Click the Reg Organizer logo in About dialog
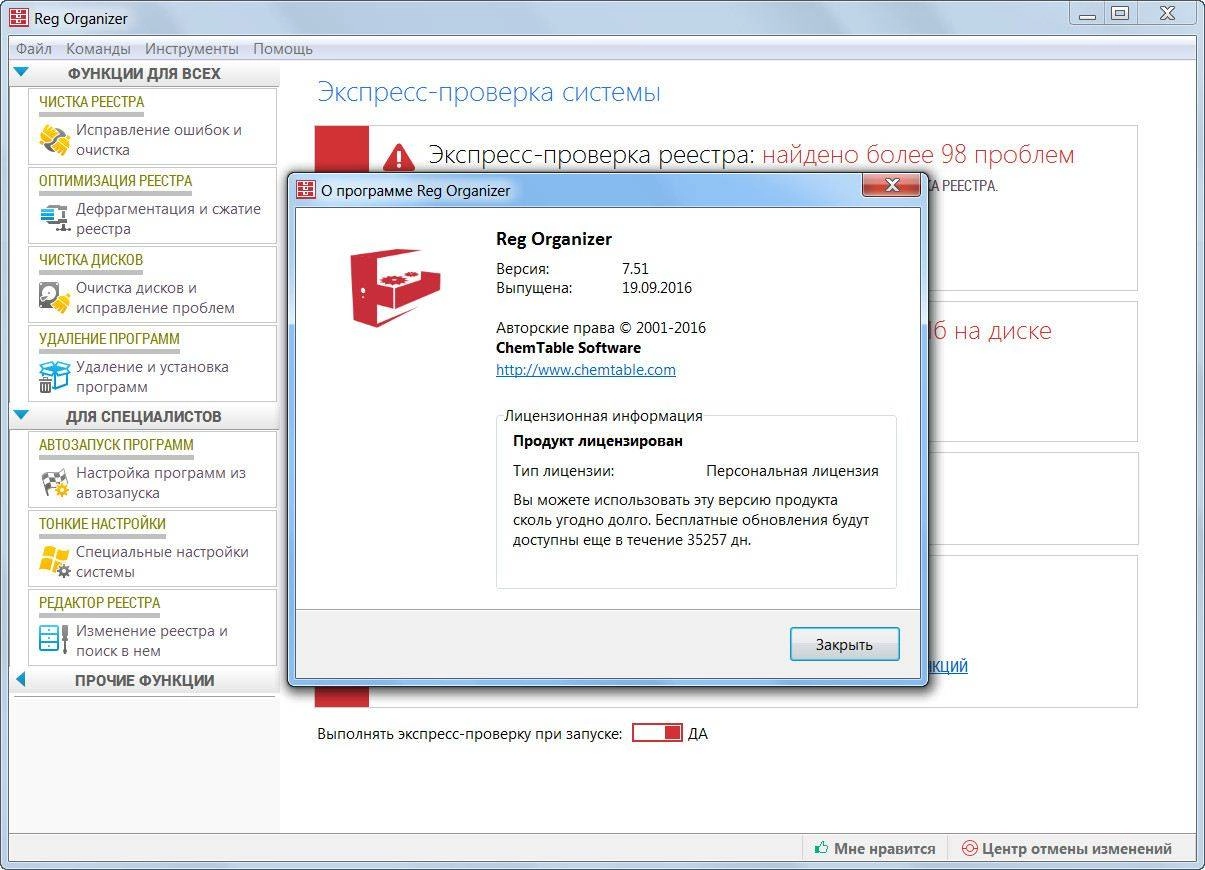Viewport: 1205px width, 870px height. tap(396, 286)
